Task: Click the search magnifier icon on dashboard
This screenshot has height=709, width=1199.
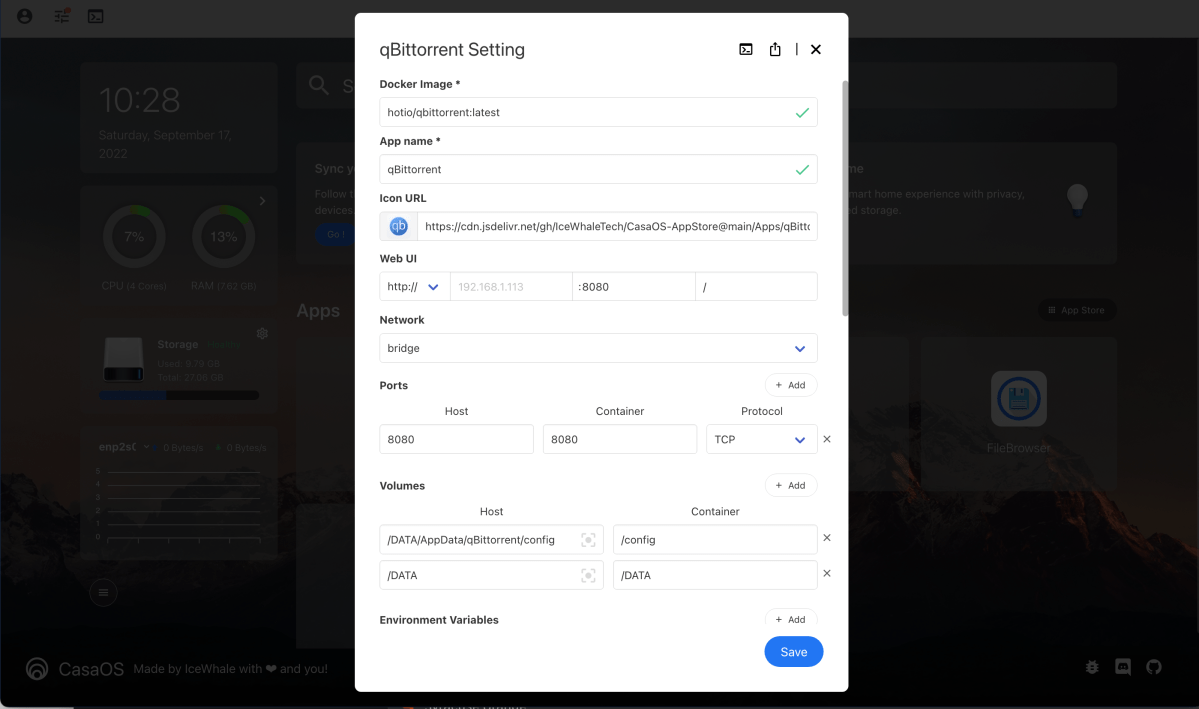Action: (x=319, y=85)
